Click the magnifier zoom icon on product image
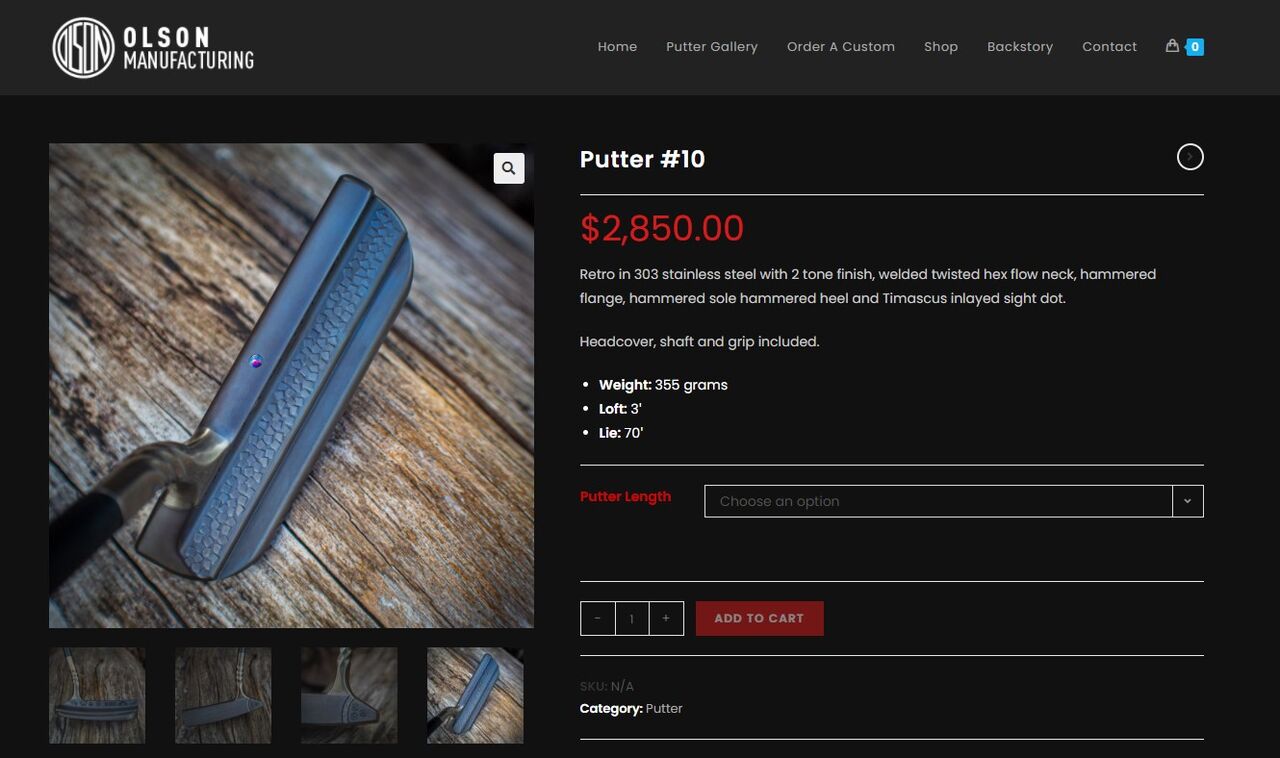Image resolution: width=1280 pixels, height=758 pixels. coord(509,168)
